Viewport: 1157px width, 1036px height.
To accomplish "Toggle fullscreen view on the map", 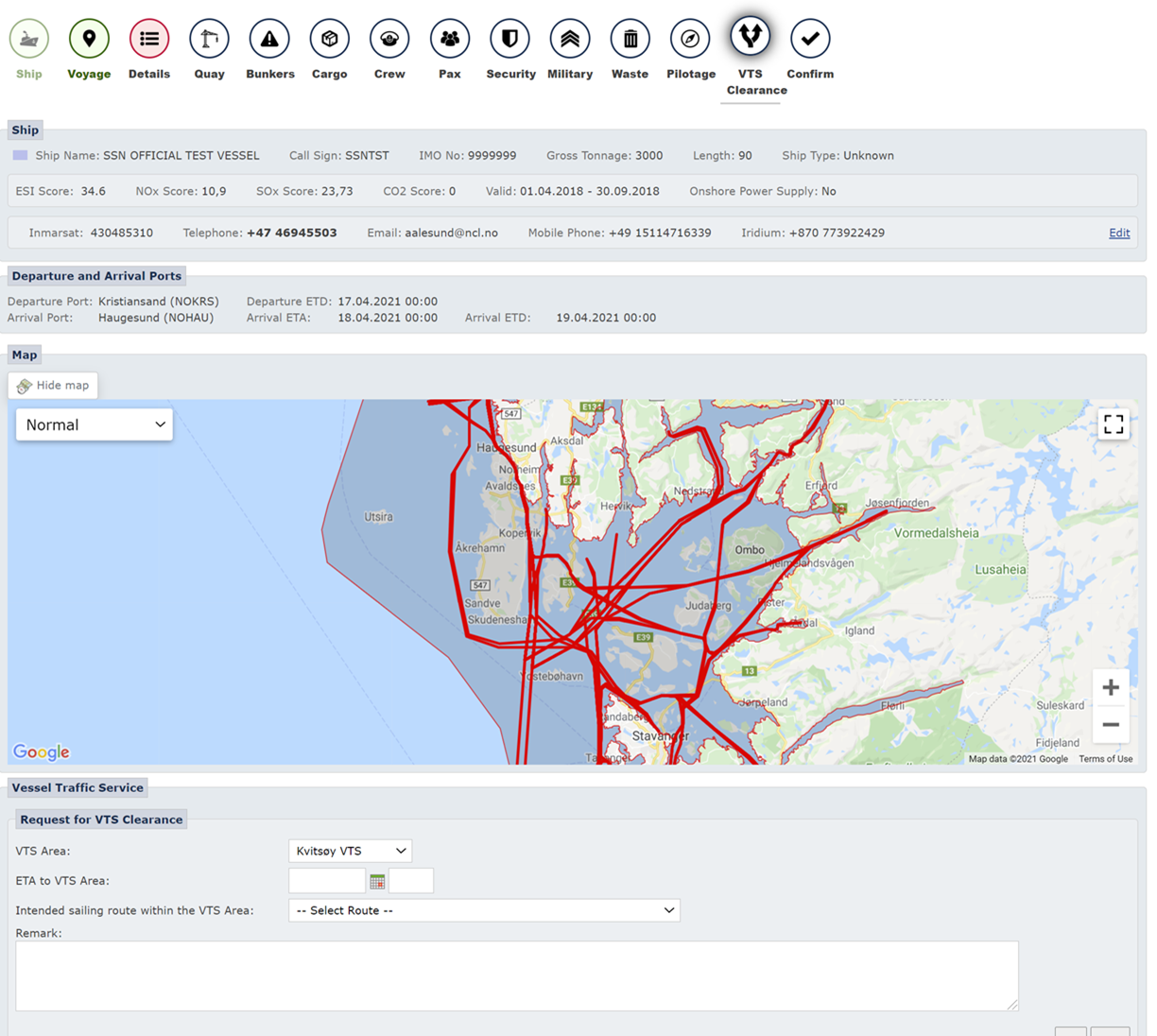I will [1114, 424].
